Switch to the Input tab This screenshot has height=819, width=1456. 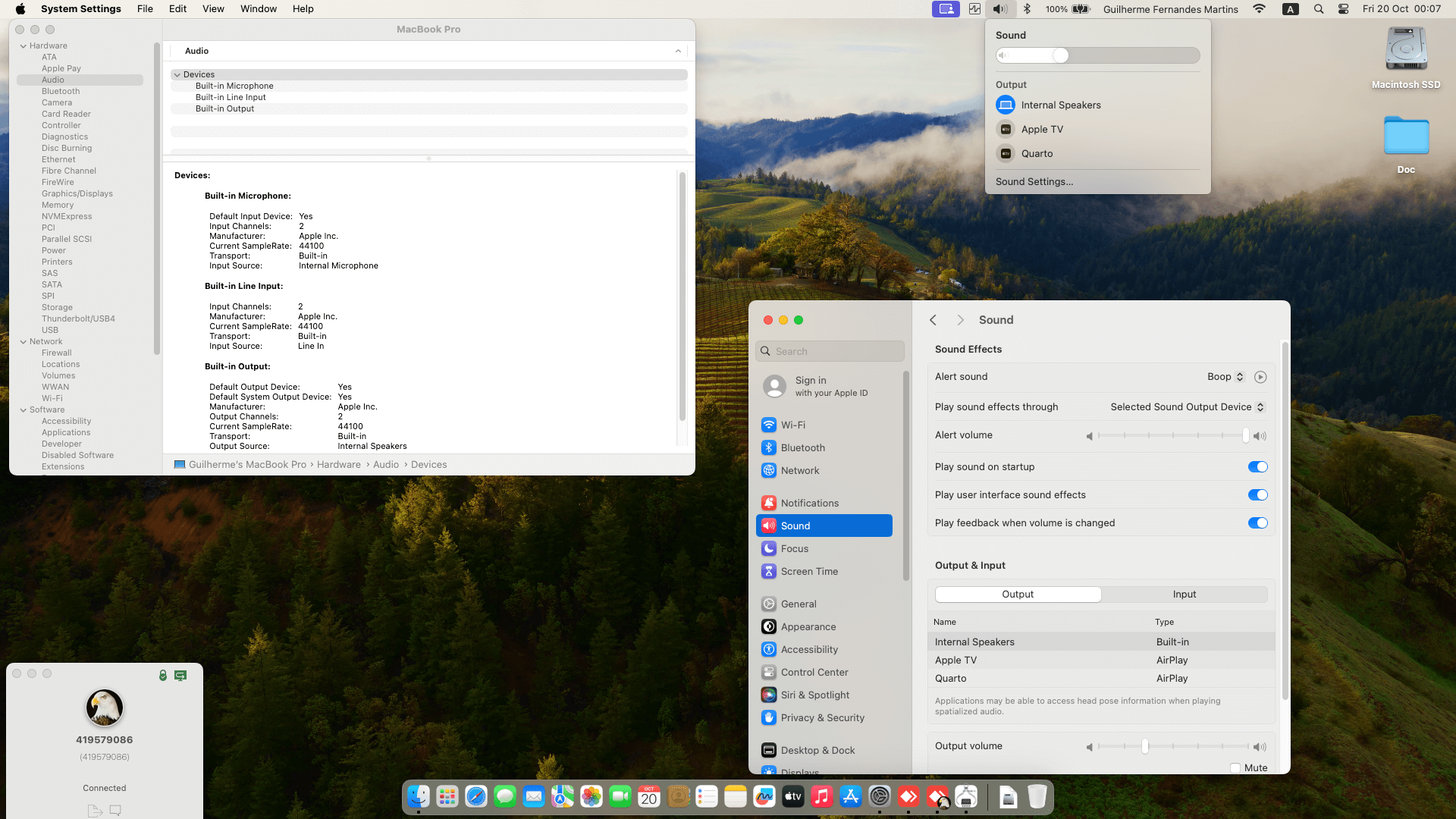1184,595
